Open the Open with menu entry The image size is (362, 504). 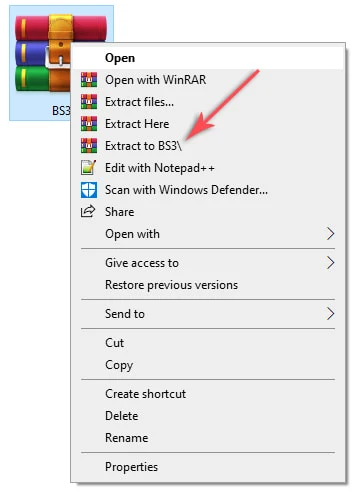click(x=208, y=234)
